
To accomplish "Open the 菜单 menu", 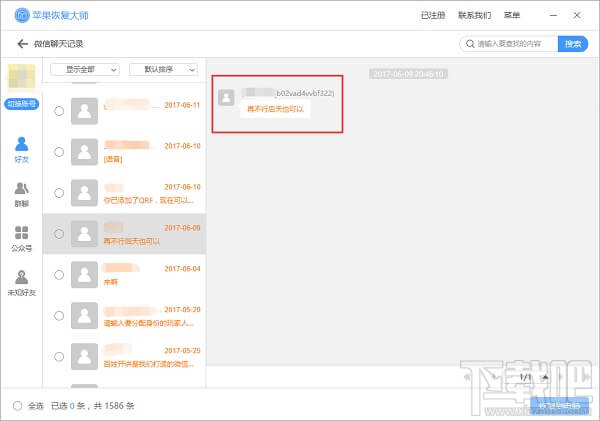I will (512, 15).
